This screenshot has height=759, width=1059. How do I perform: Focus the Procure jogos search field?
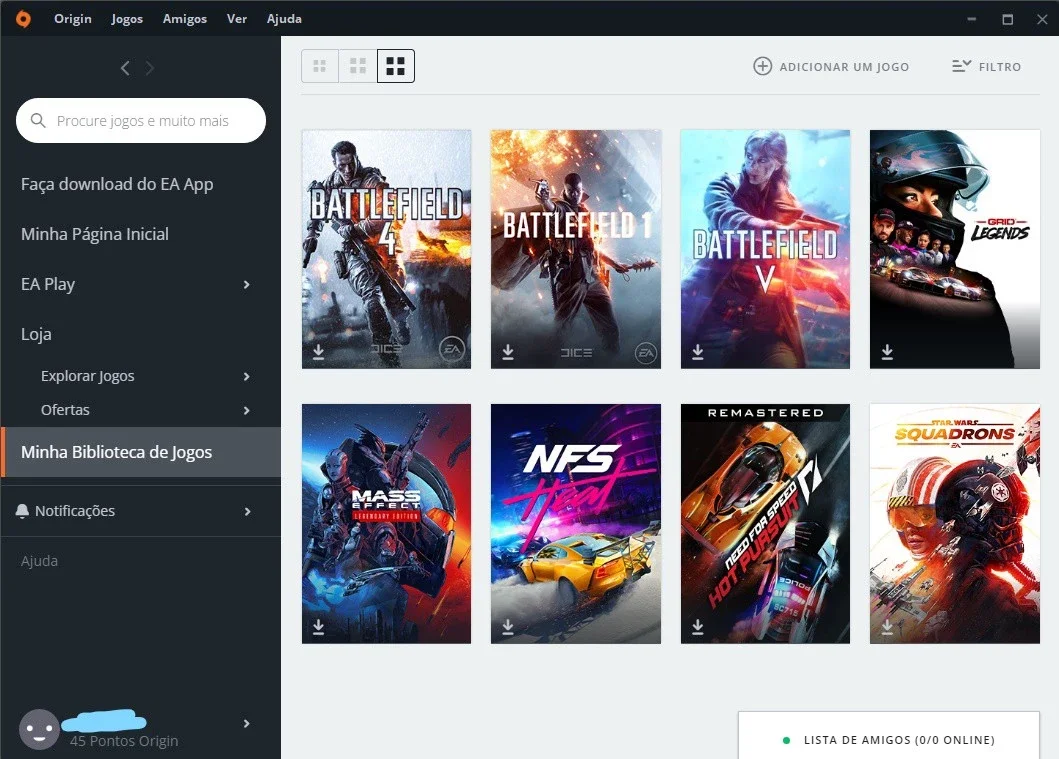click(x=140, y=120)
